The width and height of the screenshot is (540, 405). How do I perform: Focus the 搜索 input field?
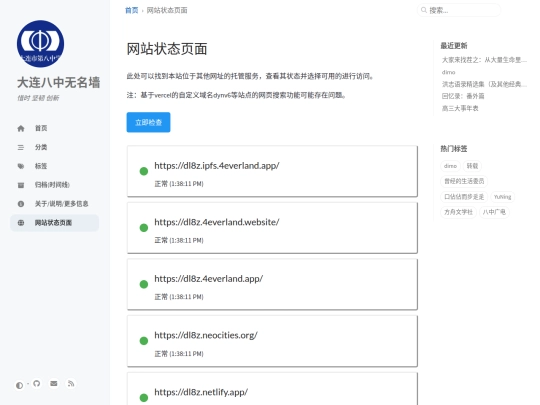(x=459, y=10)
